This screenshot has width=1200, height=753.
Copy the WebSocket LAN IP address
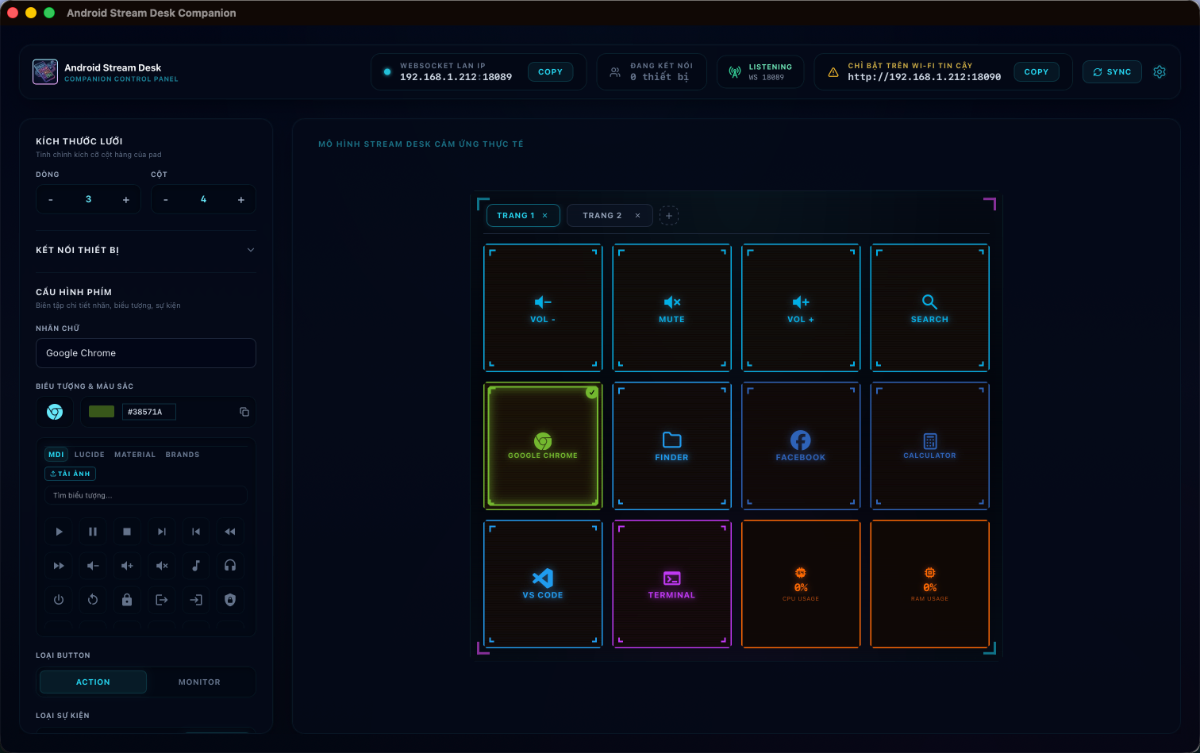click(551, 72)
